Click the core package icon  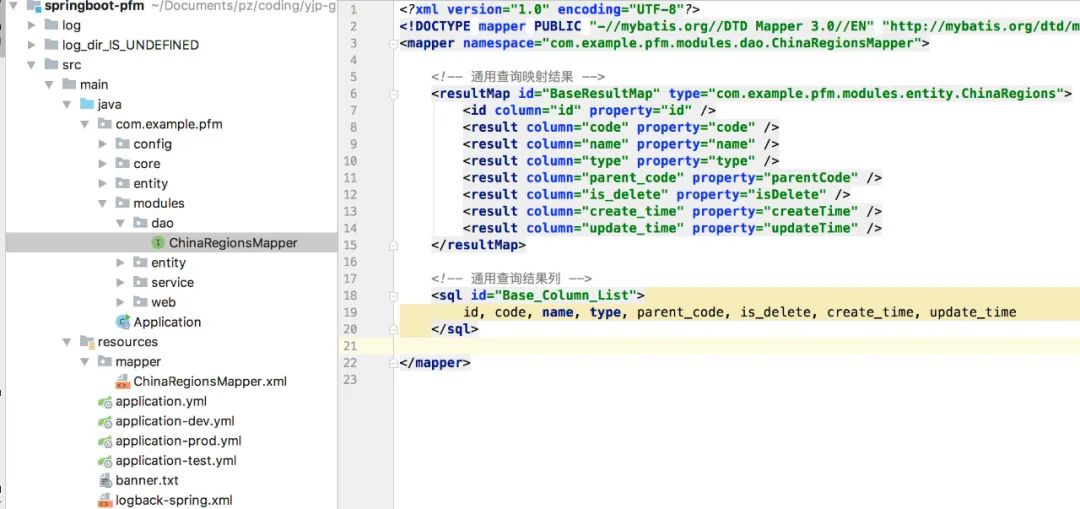click(x=123, y=163)
